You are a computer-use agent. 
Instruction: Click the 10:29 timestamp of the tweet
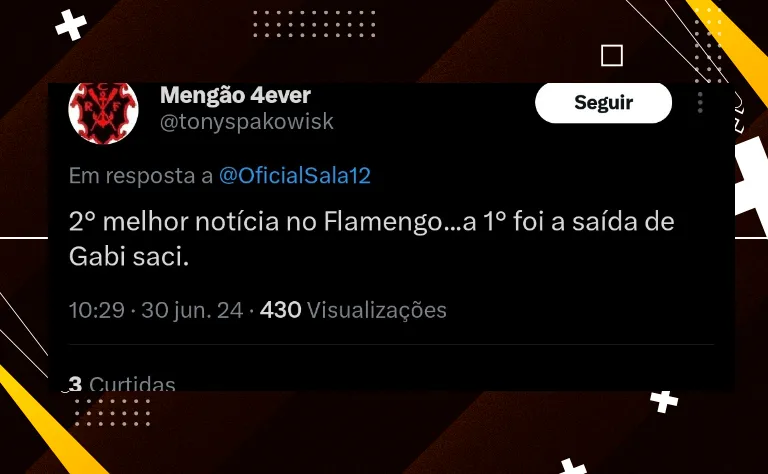(x=96, y=310)
